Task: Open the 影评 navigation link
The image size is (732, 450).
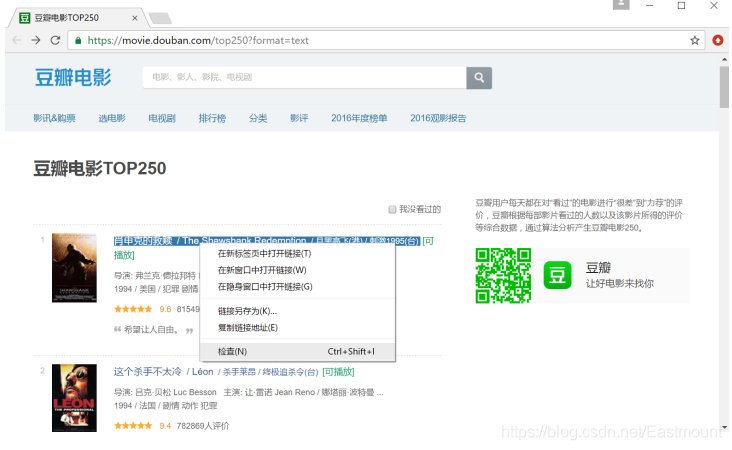Action: (x=299, y=118)
